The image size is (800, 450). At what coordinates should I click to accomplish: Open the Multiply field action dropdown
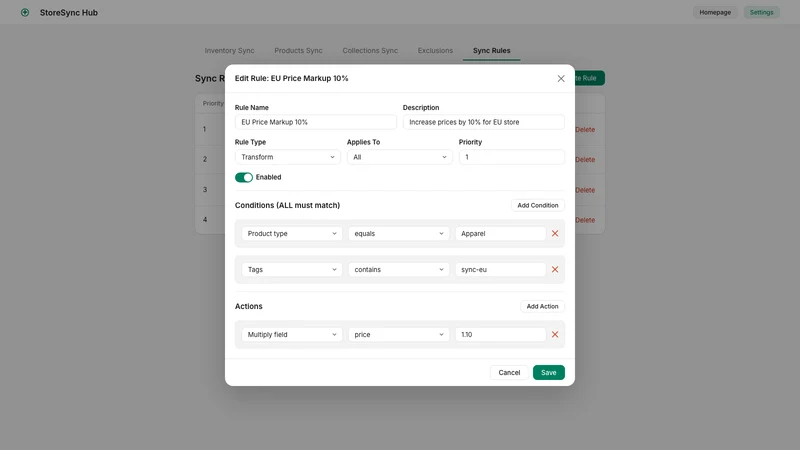click(292, 335)
